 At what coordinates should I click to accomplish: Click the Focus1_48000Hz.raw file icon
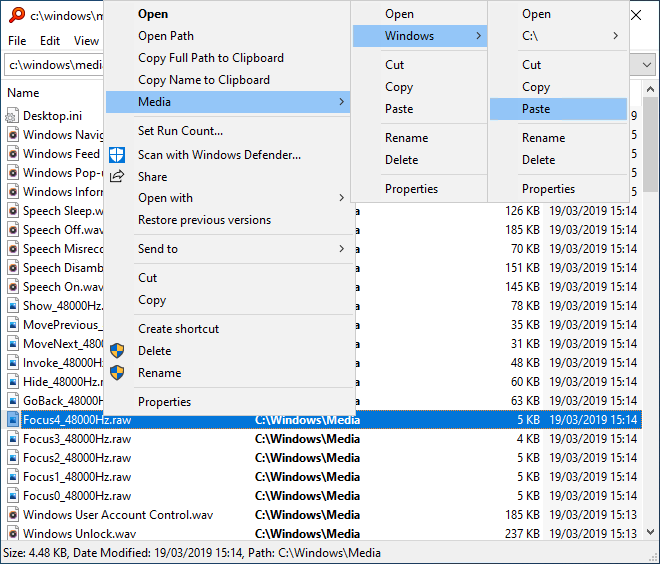click(13, 477)
